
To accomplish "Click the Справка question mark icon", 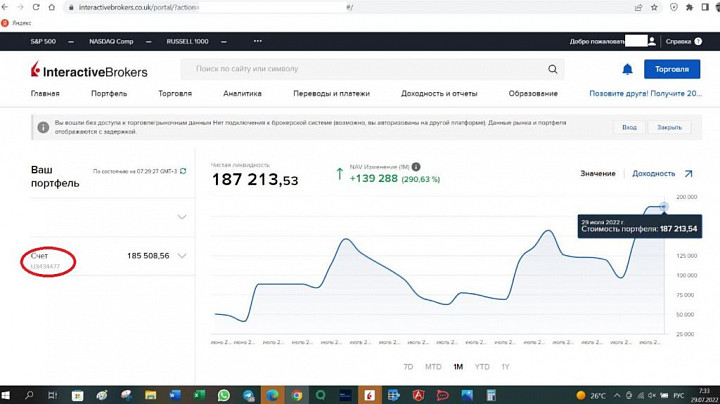I will pos(698,41).
